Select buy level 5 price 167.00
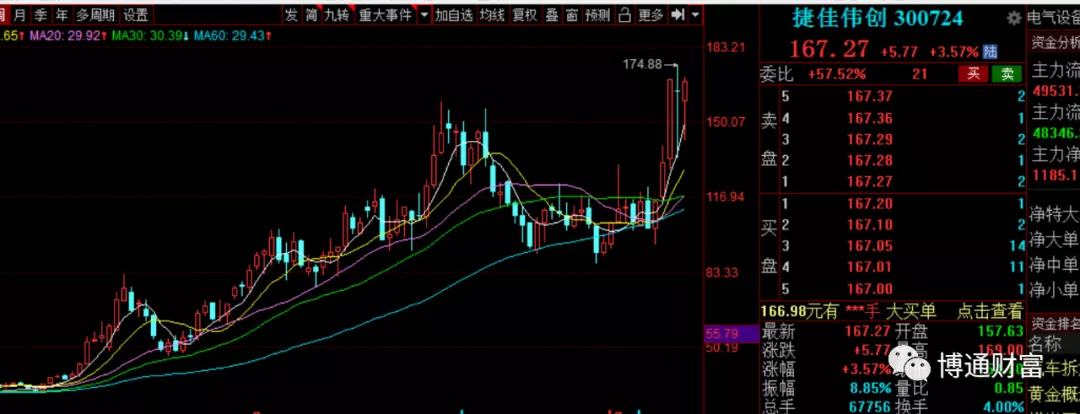Screen dimensions: 1080x414 coord(870,289)
